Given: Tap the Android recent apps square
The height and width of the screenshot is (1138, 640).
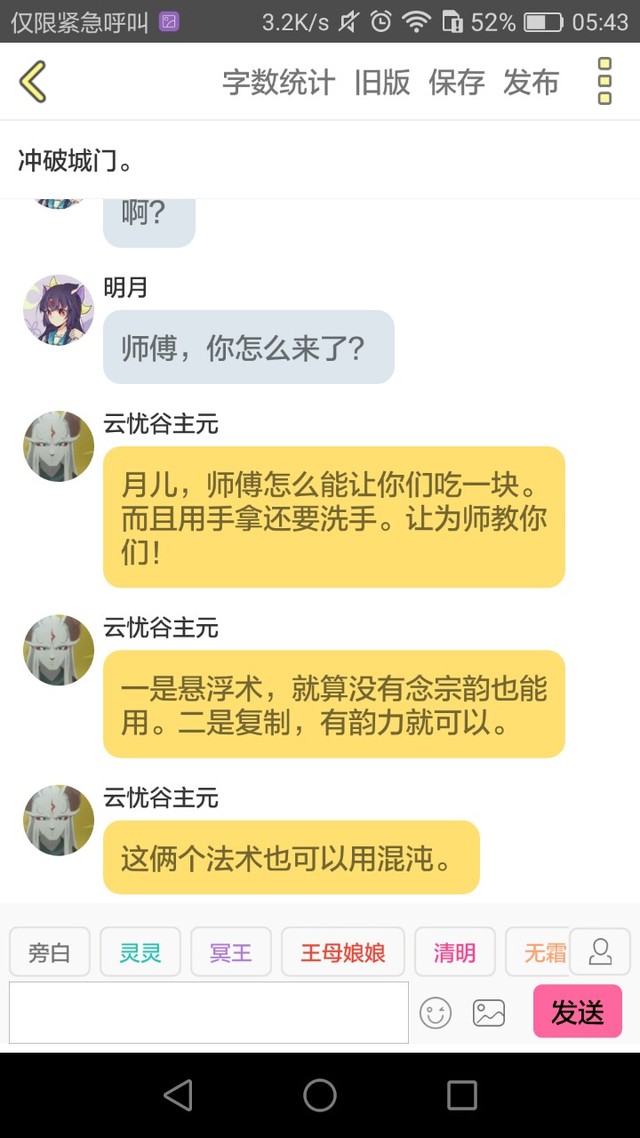Looking at the screenshot, I should [x=461, y=1095].
